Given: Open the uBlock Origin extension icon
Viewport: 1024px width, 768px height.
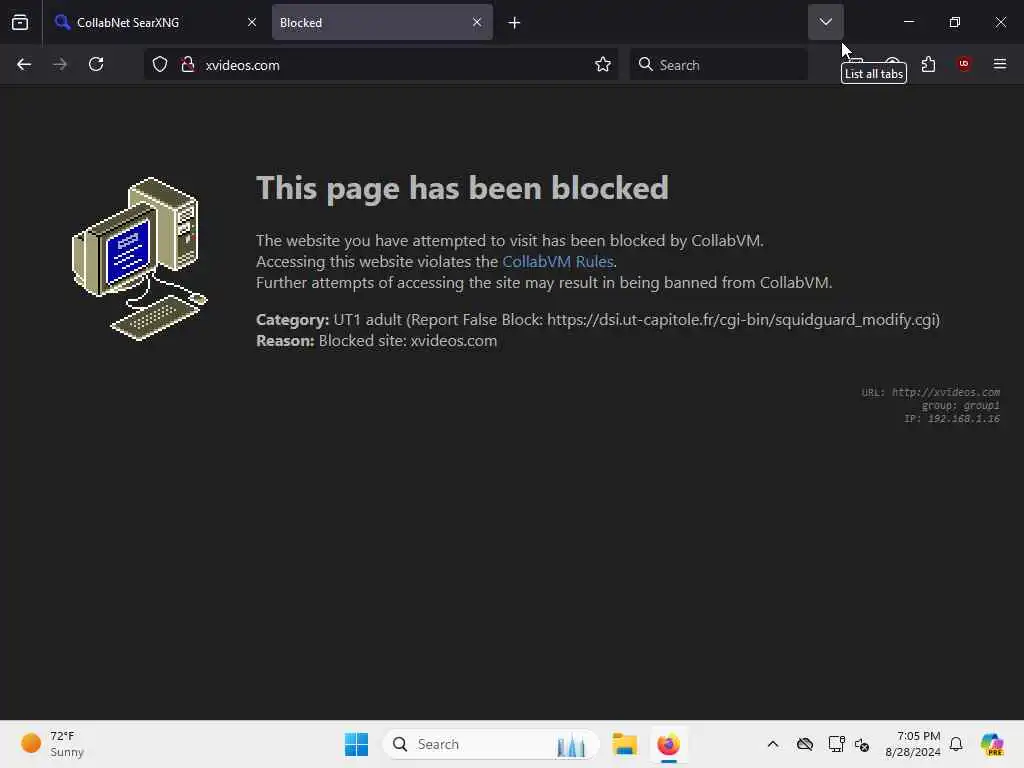Looking at the screenshot, I should click(964, 63).
